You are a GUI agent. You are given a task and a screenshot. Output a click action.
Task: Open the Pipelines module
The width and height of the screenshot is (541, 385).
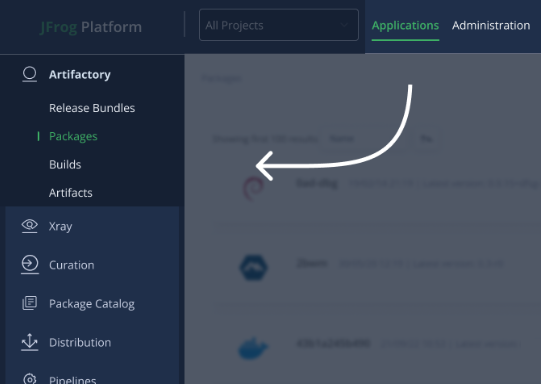pos(72,380)
